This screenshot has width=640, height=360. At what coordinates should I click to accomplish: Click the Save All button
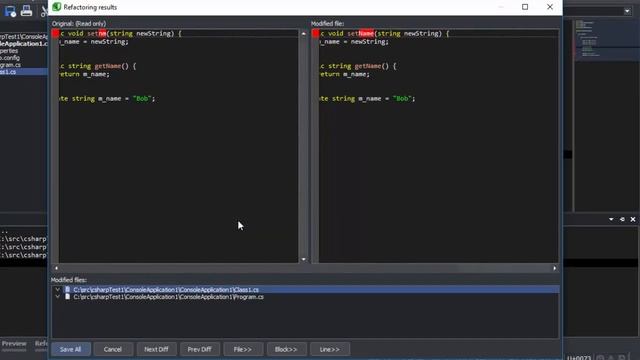pyautogui.click(x=71, y=349)
